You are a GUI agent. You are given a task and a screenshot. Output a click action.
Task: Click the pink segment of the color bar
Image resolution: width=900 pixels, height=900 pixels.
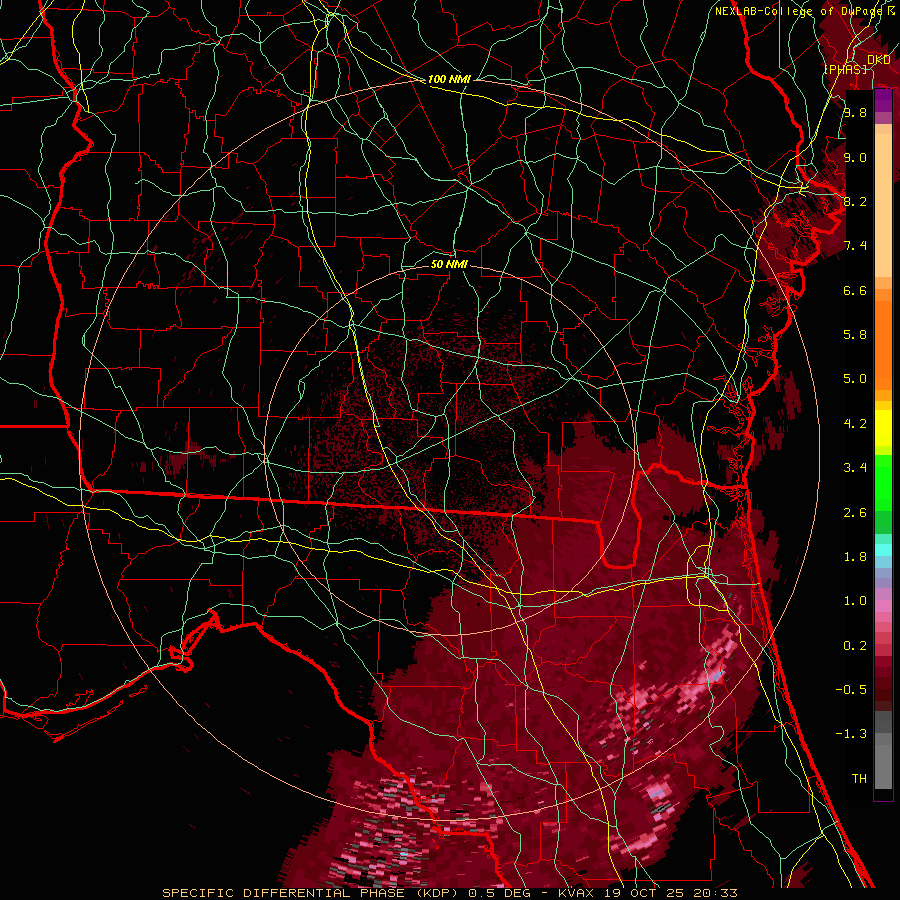(x=883, y=606)
